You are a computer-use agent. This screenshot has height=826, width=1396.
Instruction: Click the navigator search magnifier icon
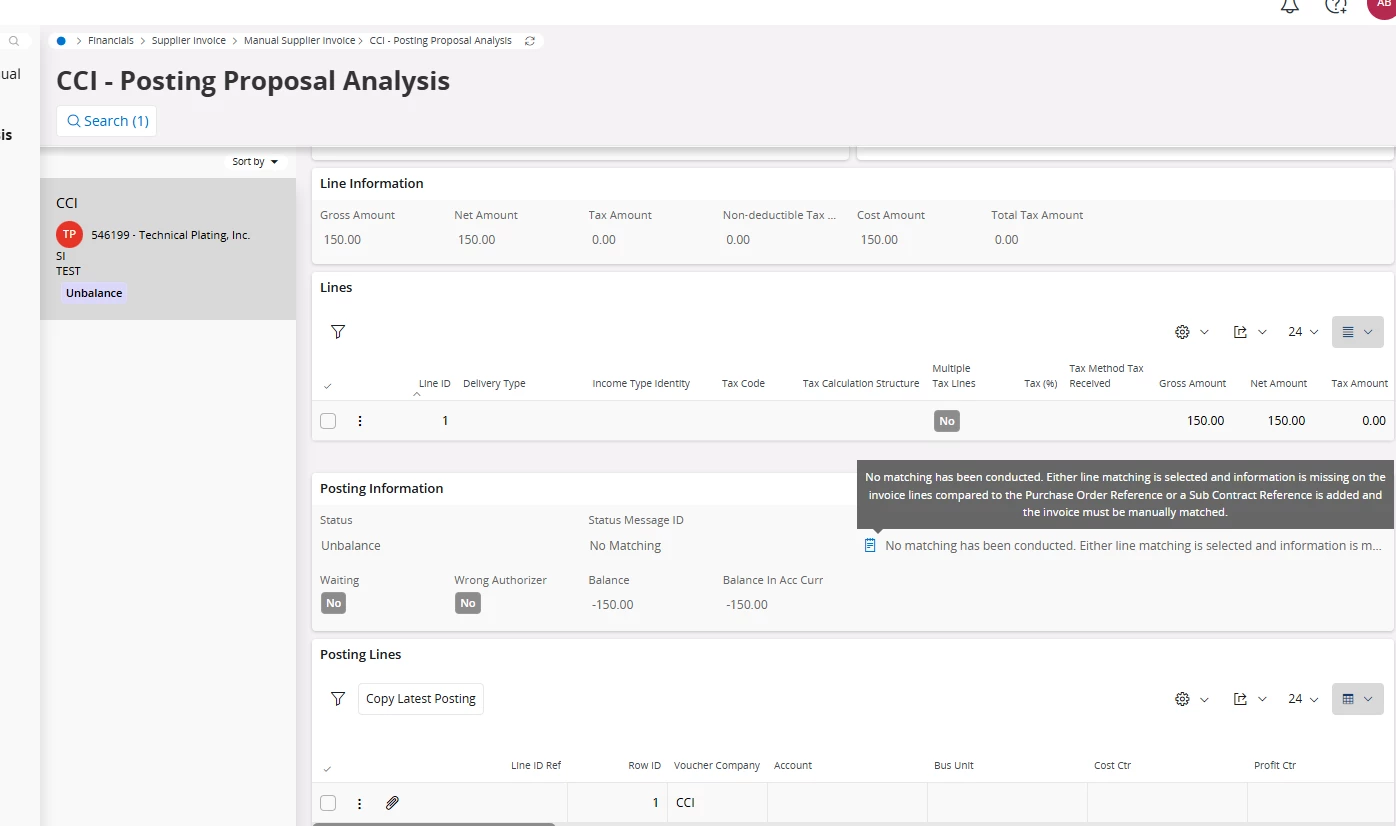click(x=14, y=41)
